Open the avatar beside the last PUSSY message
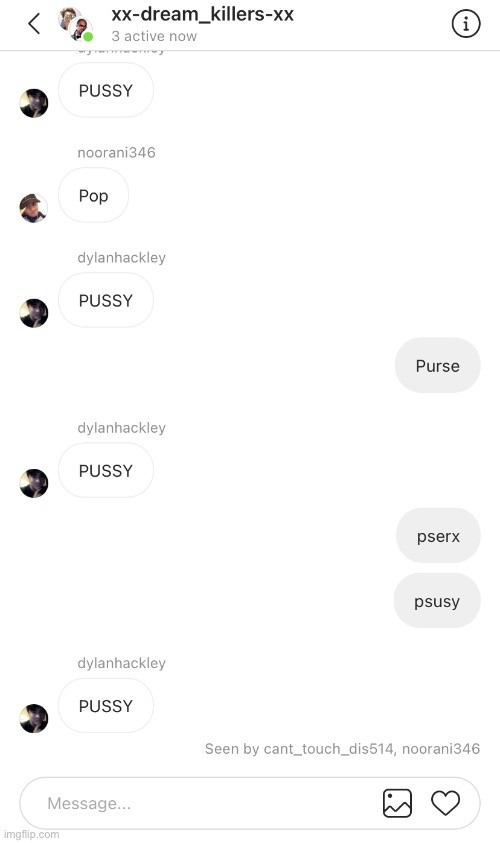This screenshot has width=500, height=843. click(x=34, y=718)
